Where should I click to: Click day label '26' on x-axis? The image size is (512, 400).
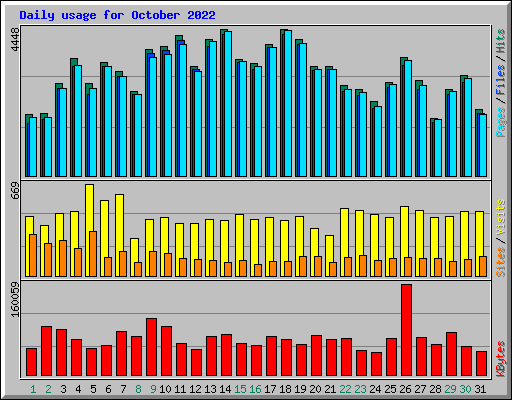coord(405,389)
